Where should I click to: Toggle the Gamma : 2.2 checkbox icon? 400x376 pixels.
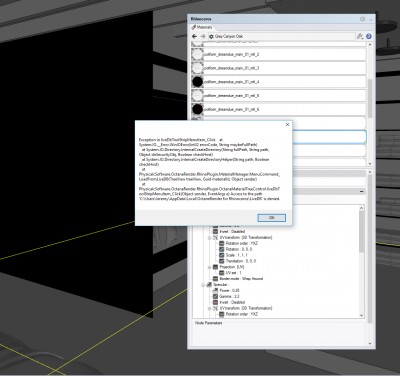point(216,296)
